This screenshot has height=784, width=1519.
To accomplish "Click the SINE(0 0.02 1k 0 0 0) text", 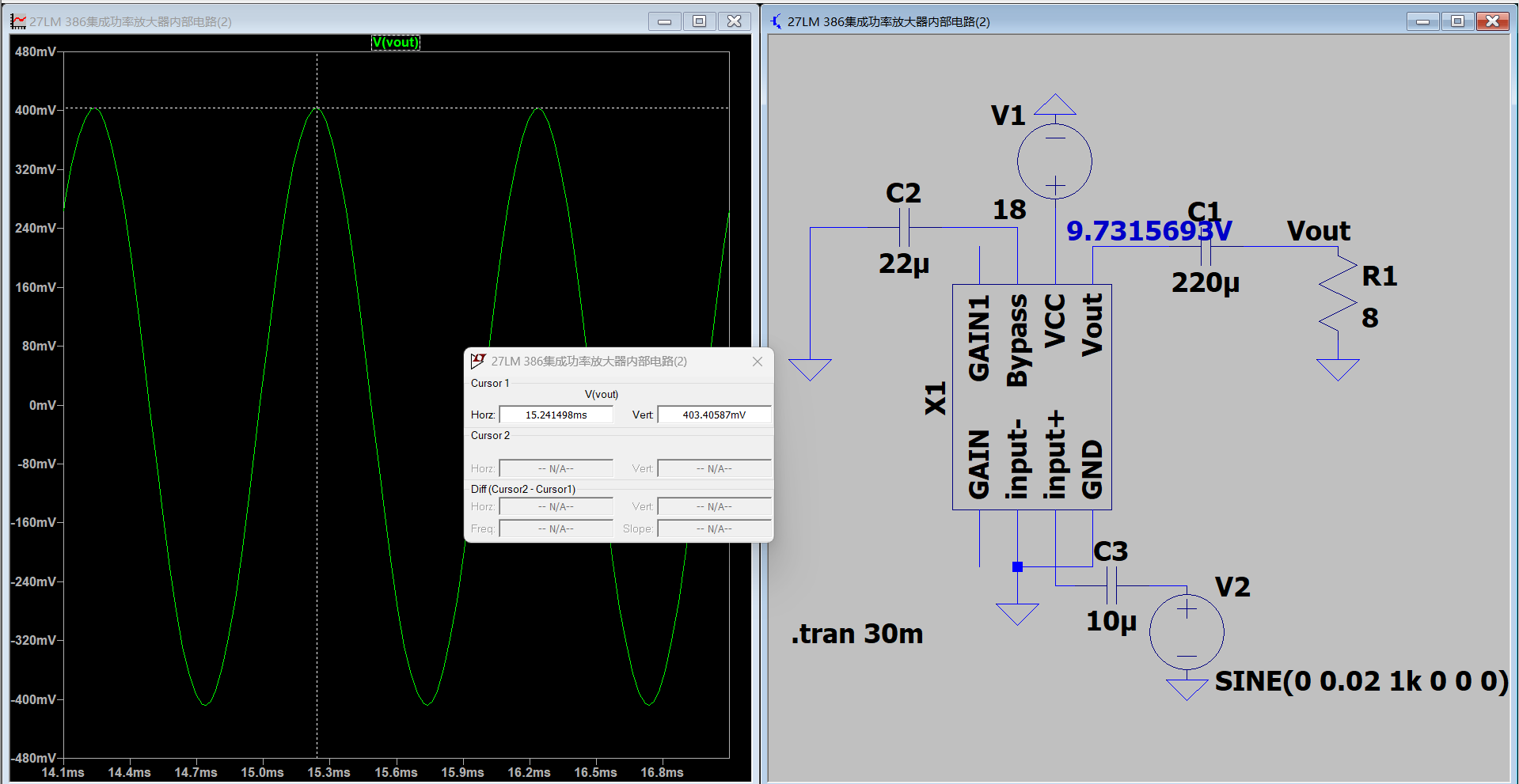I will pyautogui.click(x=1361, y=681).
